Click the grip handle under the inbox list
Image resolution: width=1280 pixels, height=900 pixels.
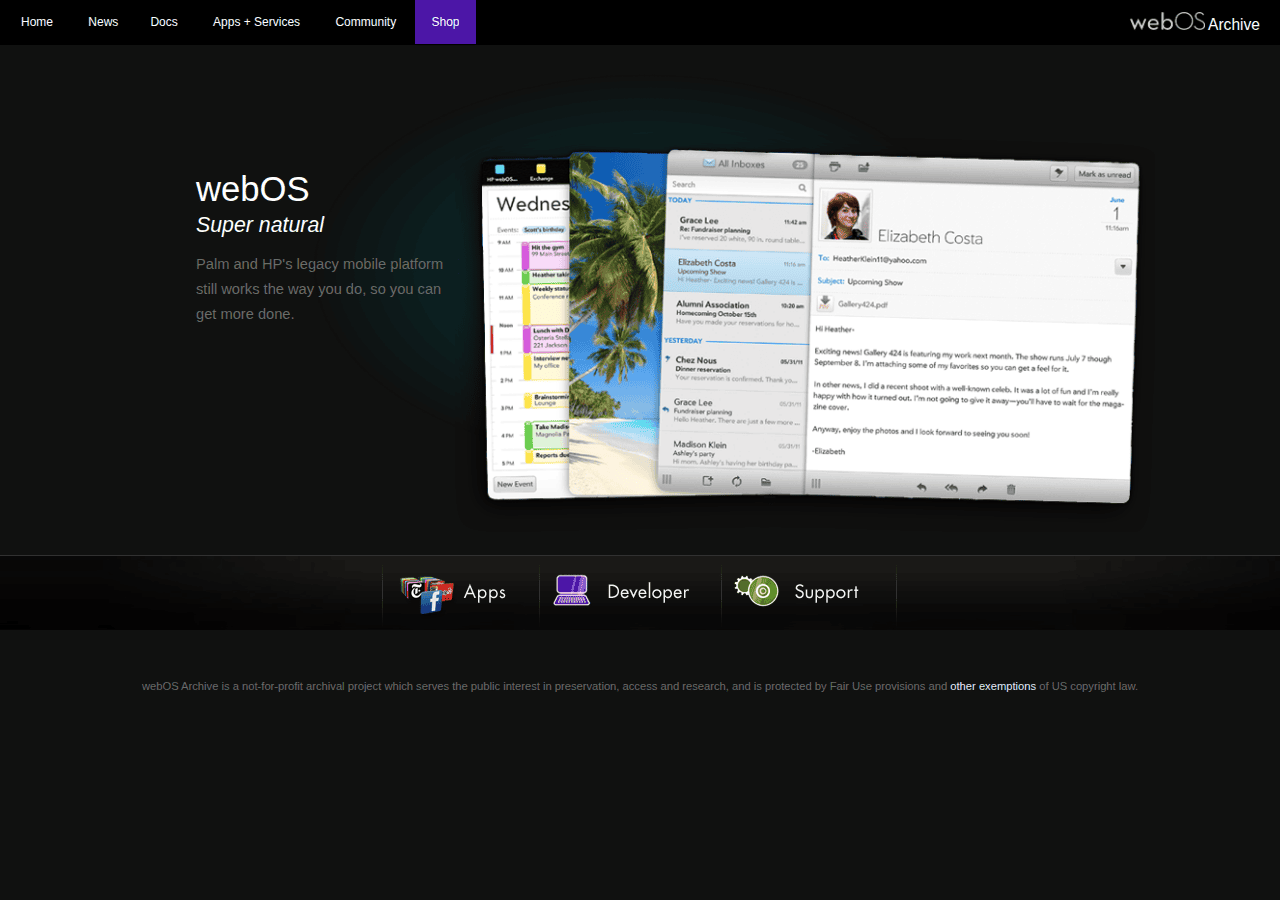(x=667, y=480)
